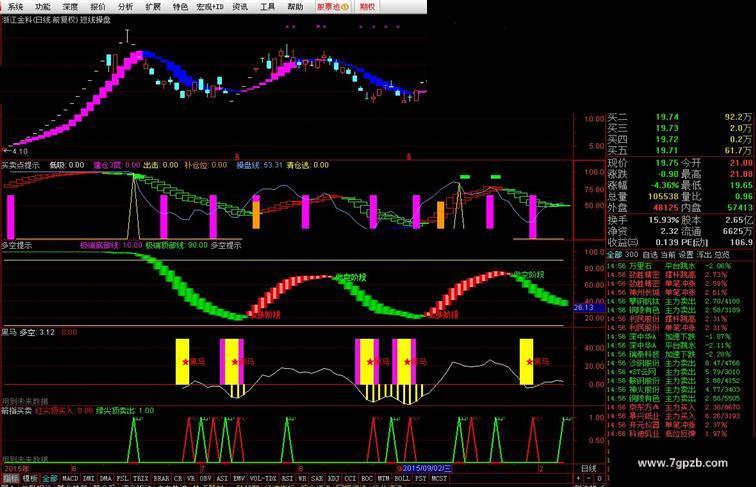
Task: Click the 期权 button
Action: click(367, 7)
